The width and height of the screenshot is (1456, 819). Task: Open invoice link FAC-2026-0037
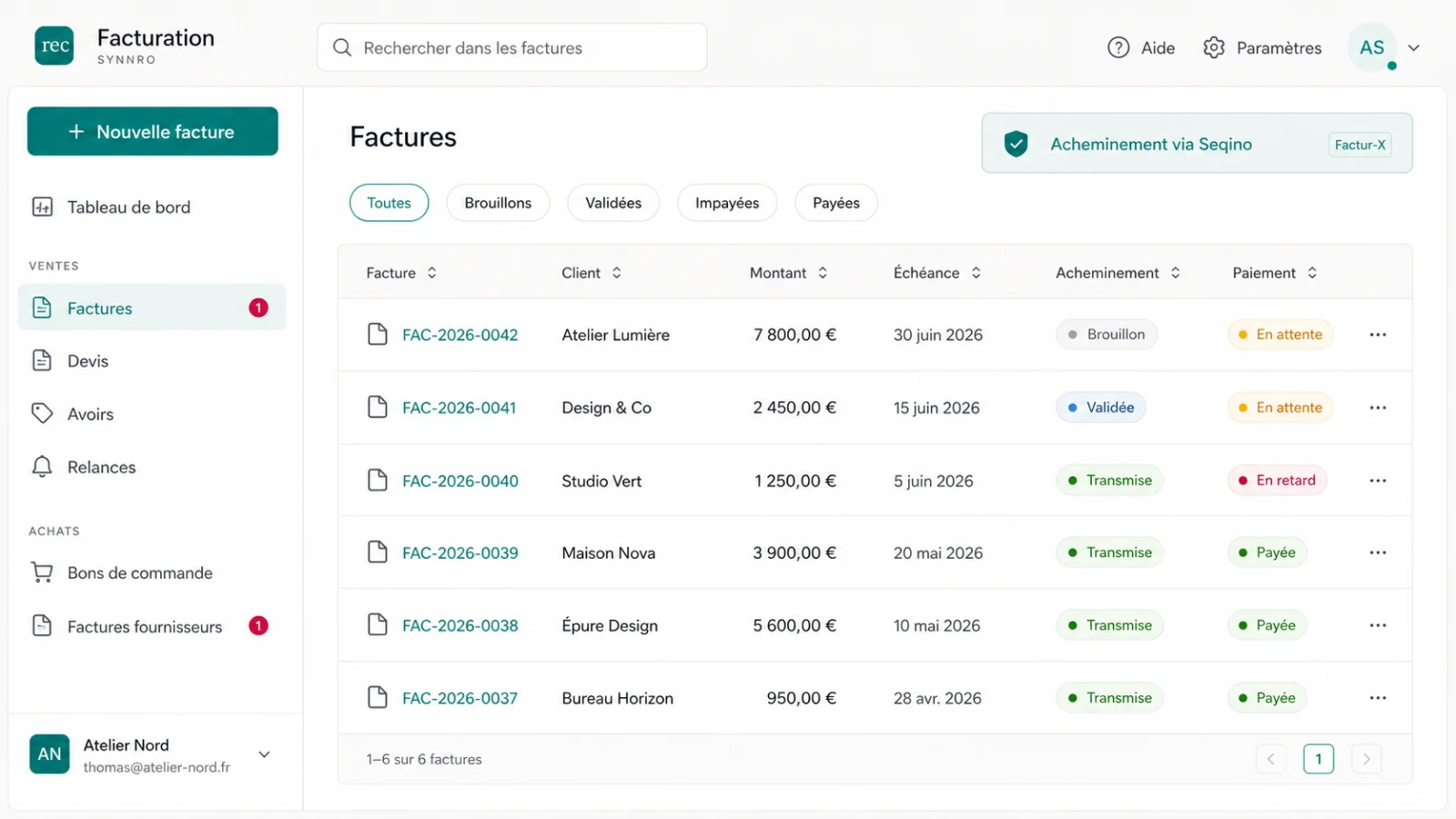[x=460, y=698]
